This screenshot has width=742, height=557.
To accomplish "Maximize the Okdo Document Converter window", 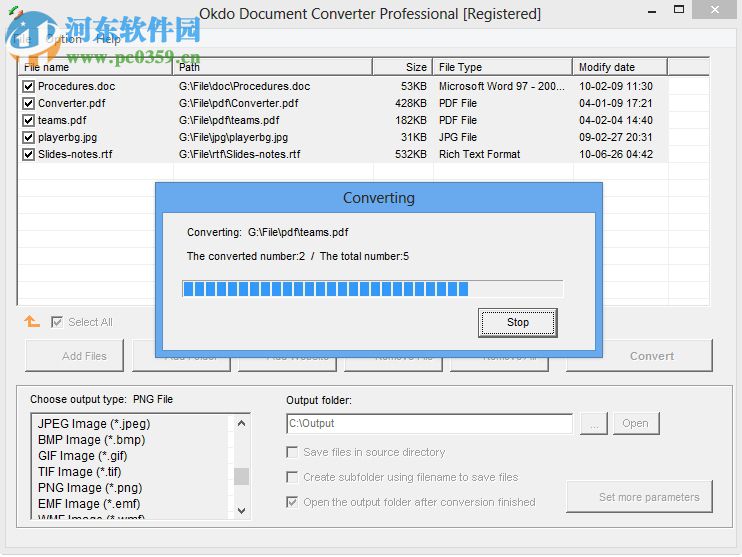I will 679,9.
